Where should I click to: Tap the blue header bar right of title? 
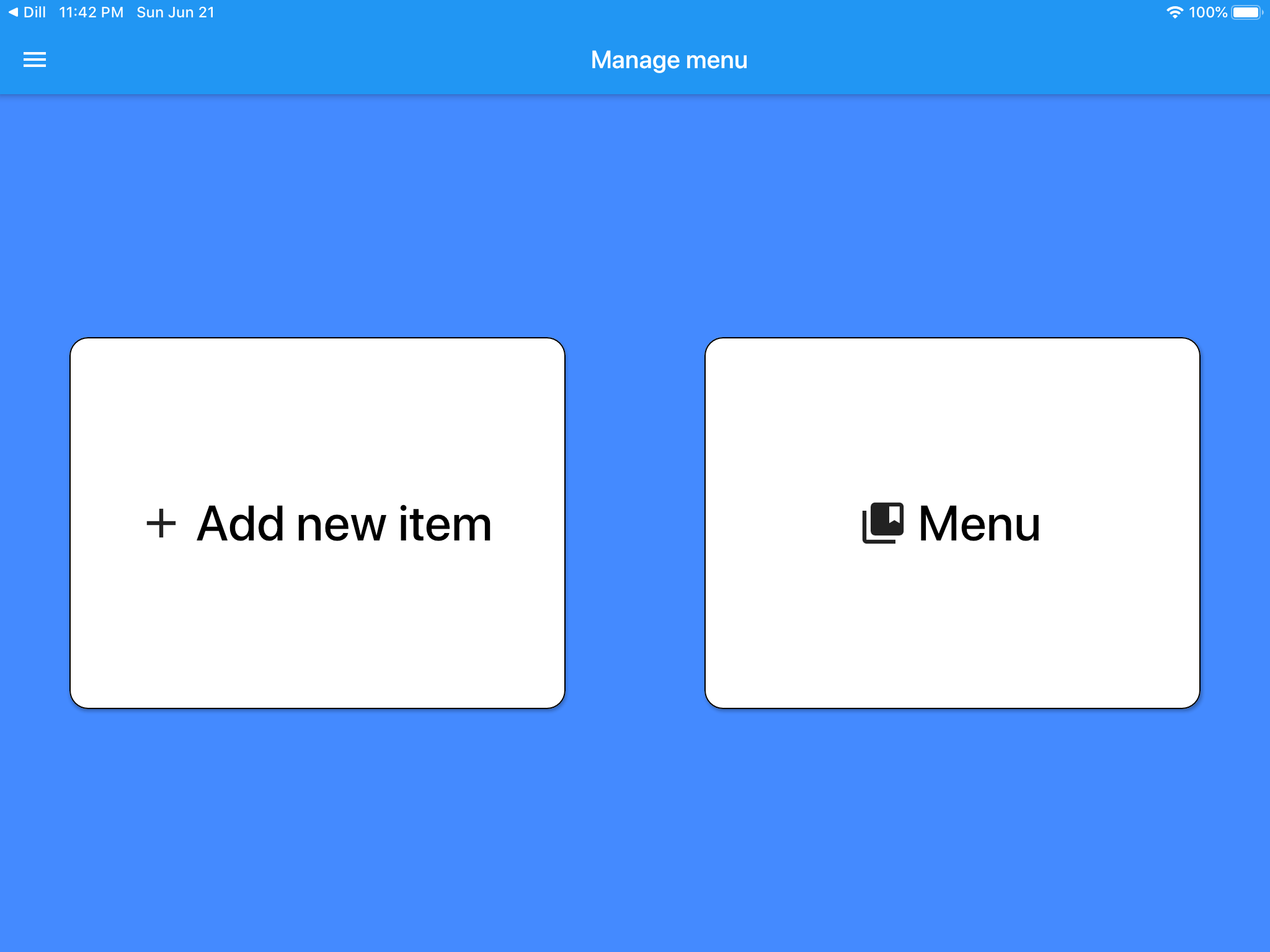992,60
